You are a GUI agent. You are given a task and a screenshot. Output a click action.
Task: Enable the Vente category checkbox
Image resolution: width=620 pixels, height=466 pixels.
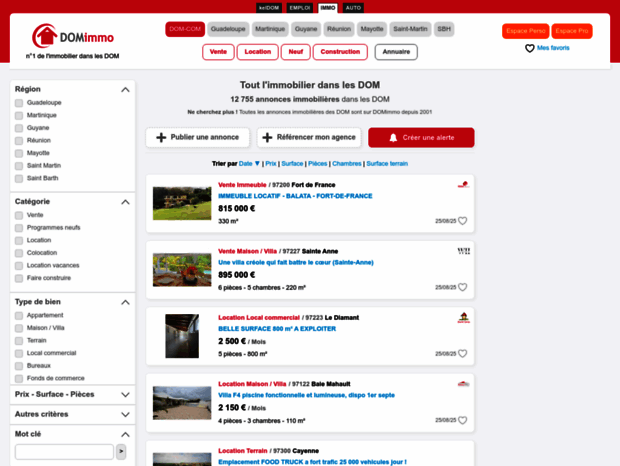click(x=19, y=215)
